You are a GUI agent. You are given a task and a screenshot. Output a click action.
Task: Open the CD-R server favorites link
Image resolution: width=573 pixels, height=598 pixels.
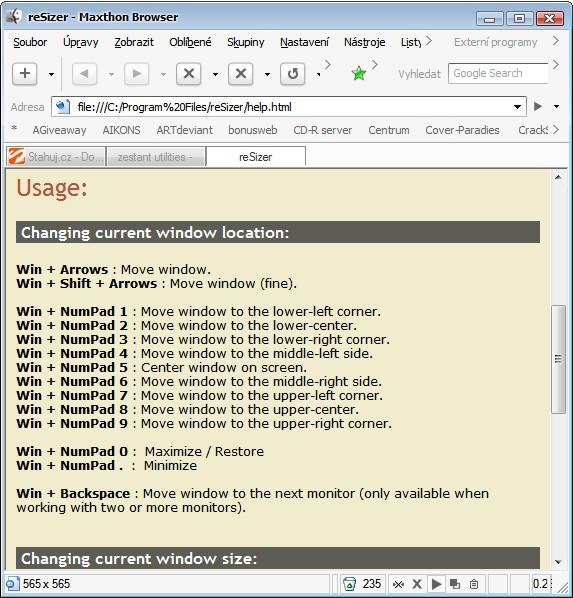click(x=323, y=130)
